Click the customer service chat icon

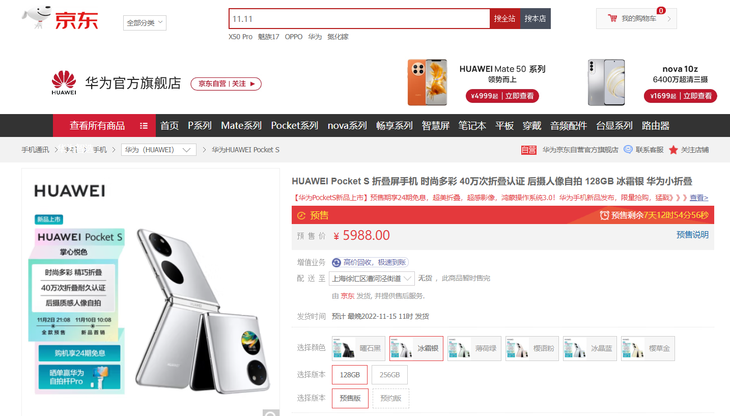628,149
